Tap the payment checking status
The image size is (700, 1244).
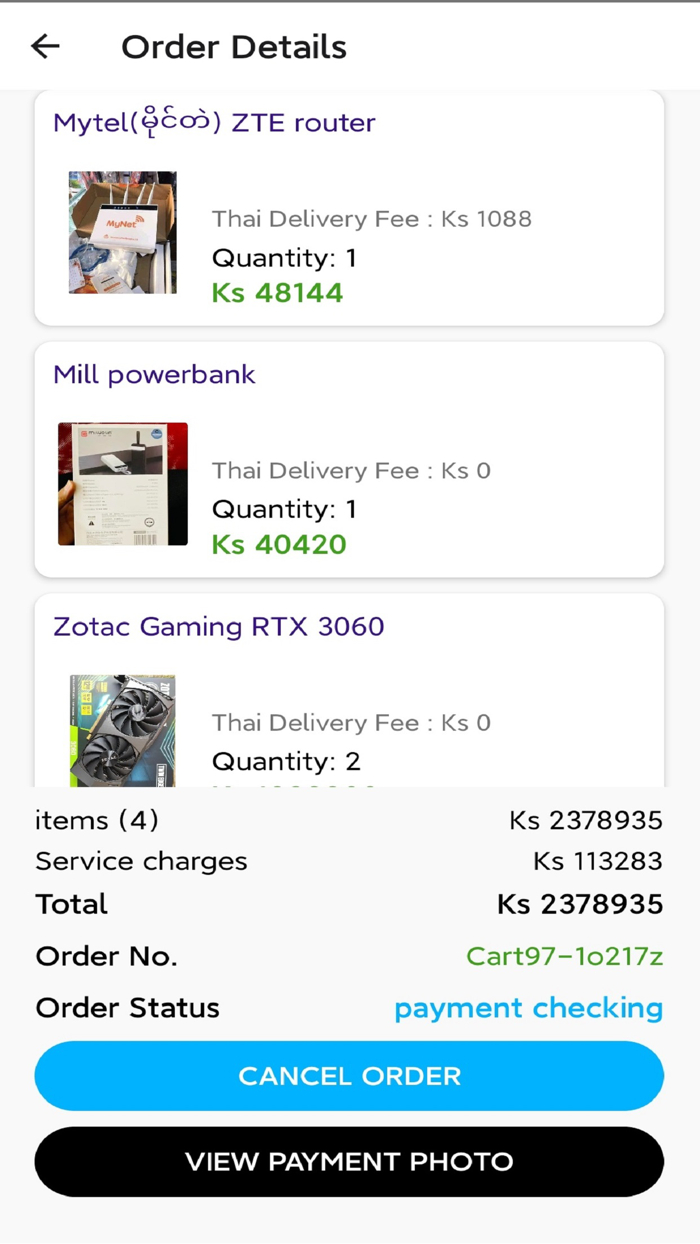pos(529,1008)
